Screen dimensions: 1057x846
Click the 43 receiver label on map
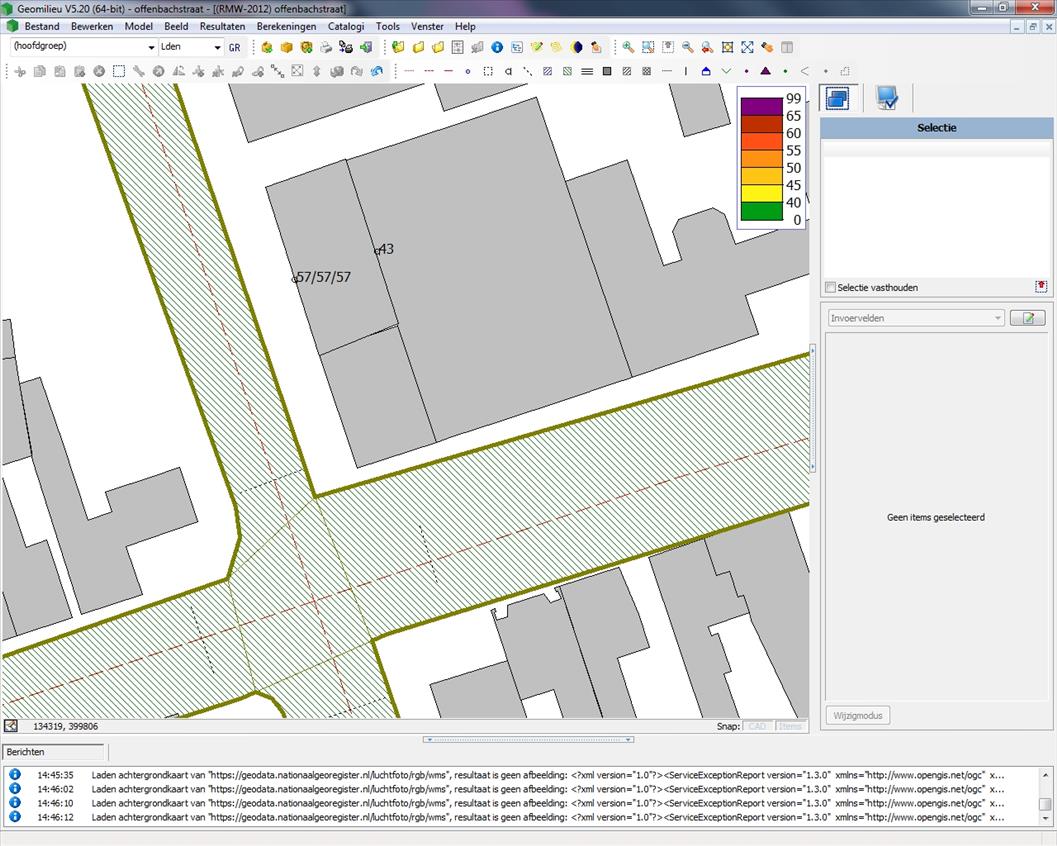[386, 249]
